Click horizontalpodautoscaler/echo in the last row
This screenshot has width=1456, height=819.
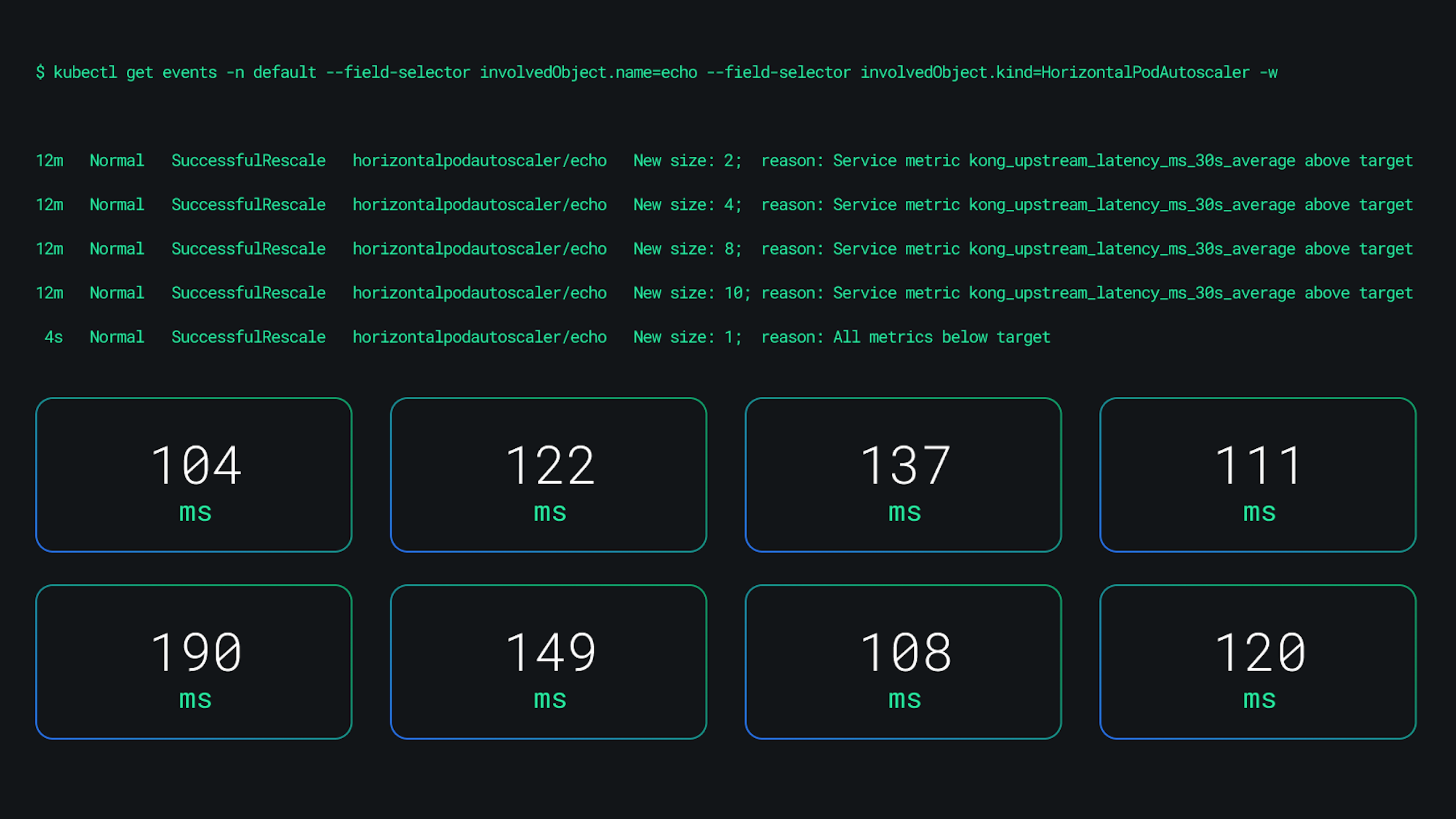(x=479, y=337)
